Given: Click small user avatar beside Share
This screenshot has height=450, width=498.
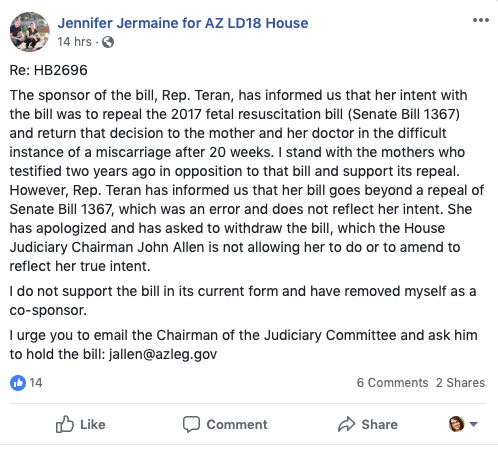Looking at the screenshot, I should pyautogui.click(x=456, y=424).
